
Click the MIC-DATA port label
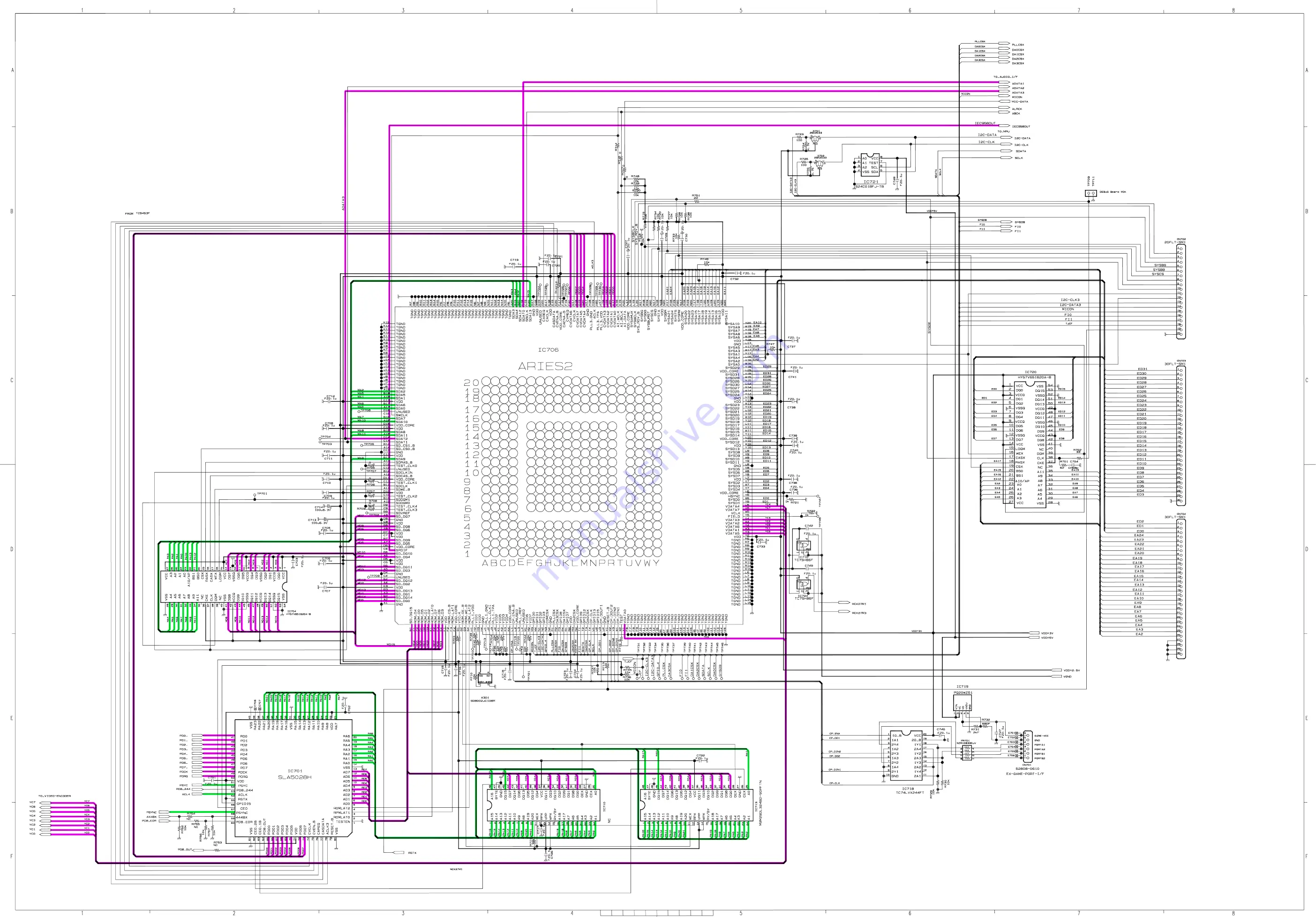(1020, 102)
